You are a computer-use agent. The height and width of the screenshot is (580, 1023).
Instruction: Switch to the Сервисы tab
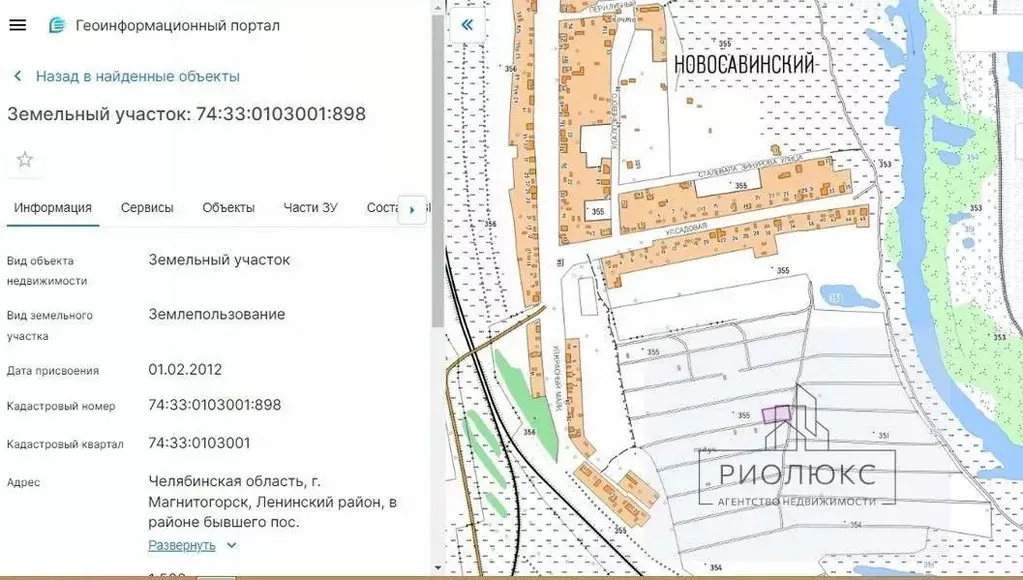[146, 207]
